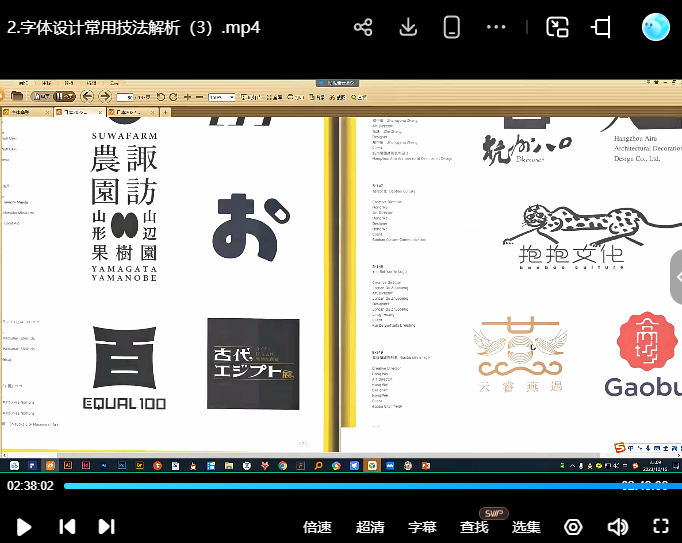Open the second menu in the reader menu bar

coord(47,83)
